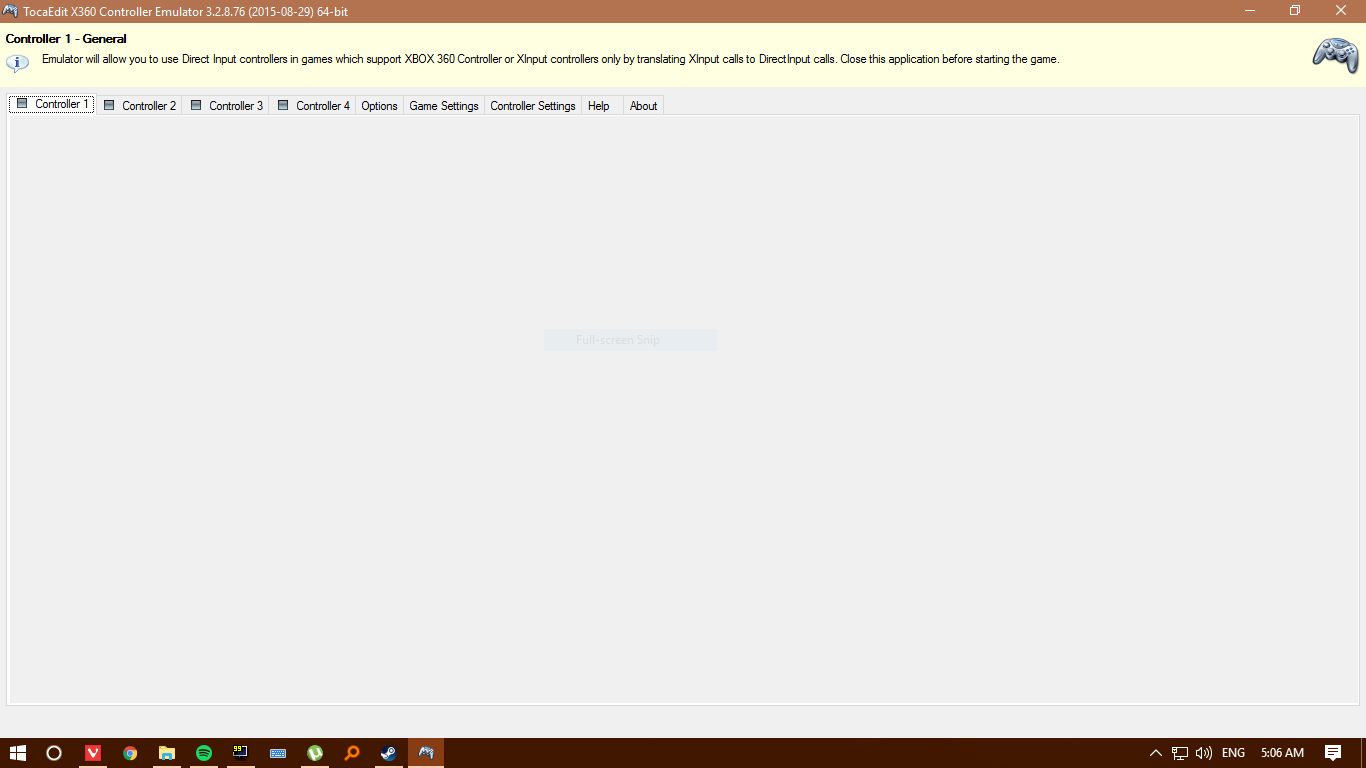Open the Options tab
The image size is (1366, 768).
(x=380, y=105)
